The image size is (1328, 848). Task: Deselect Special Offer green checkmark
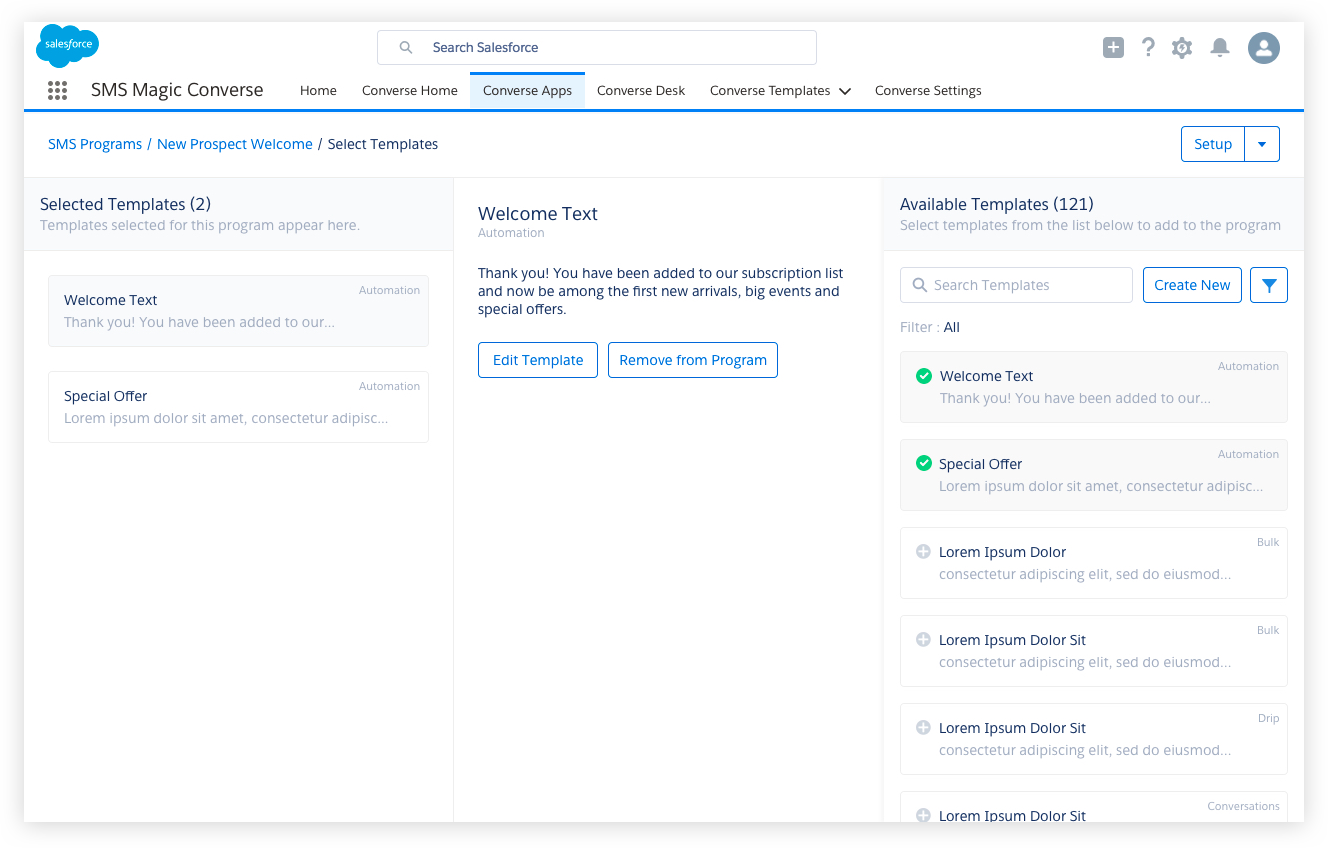pos(924,464)
